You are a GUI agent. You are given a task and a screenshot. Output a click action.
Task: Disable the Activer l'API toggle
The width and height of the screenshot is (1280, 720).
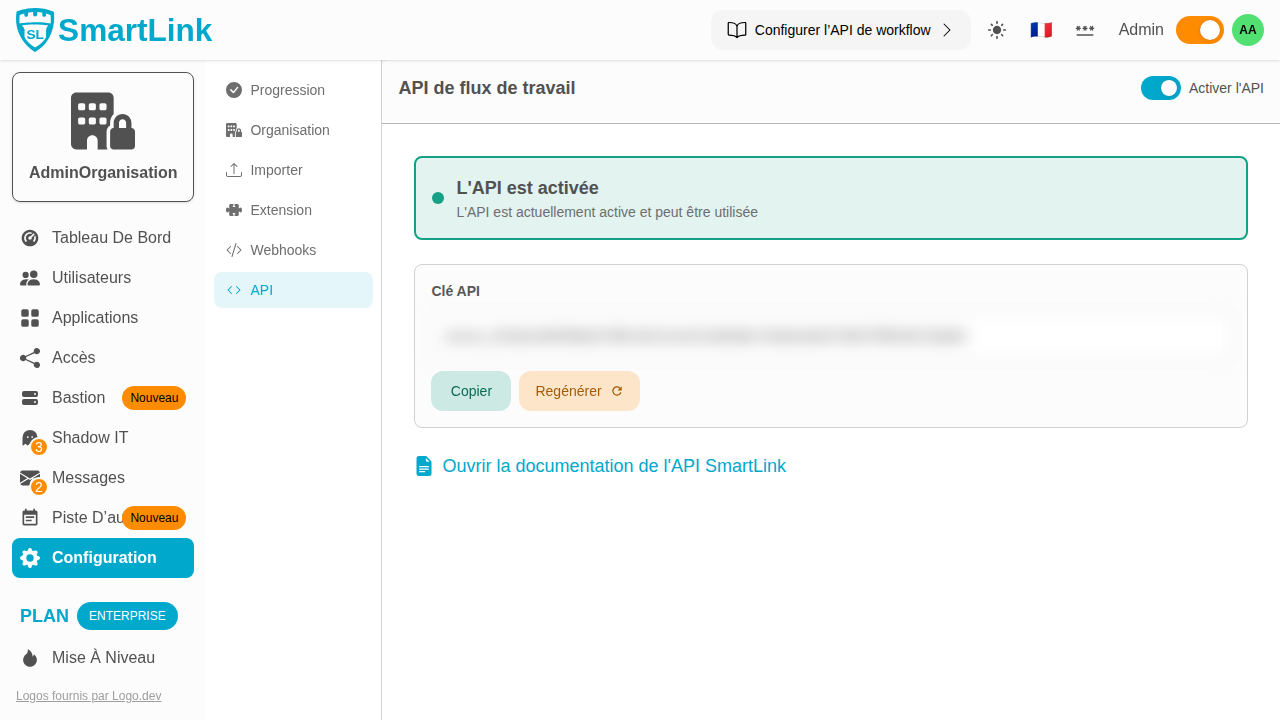coord(1160,88)
